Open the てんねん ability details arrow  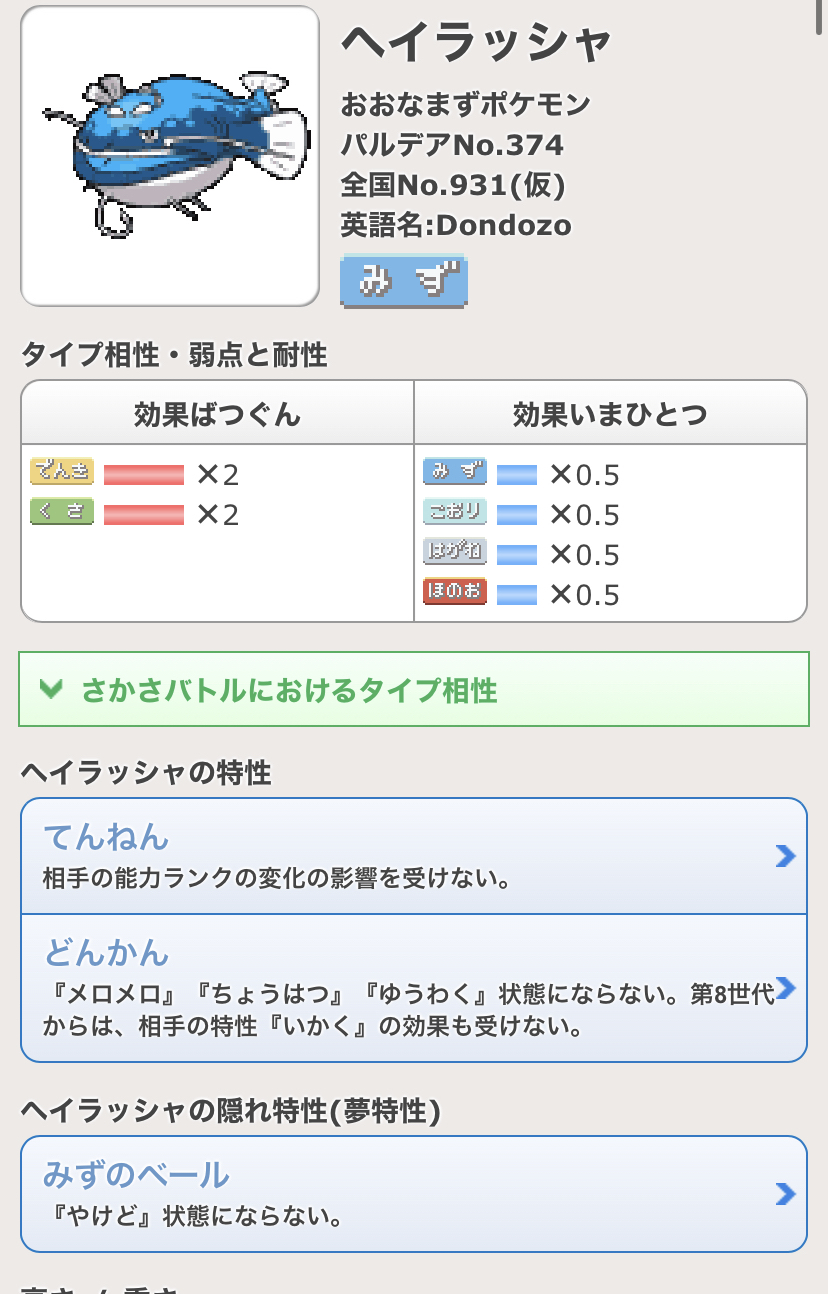click(785, 856)
